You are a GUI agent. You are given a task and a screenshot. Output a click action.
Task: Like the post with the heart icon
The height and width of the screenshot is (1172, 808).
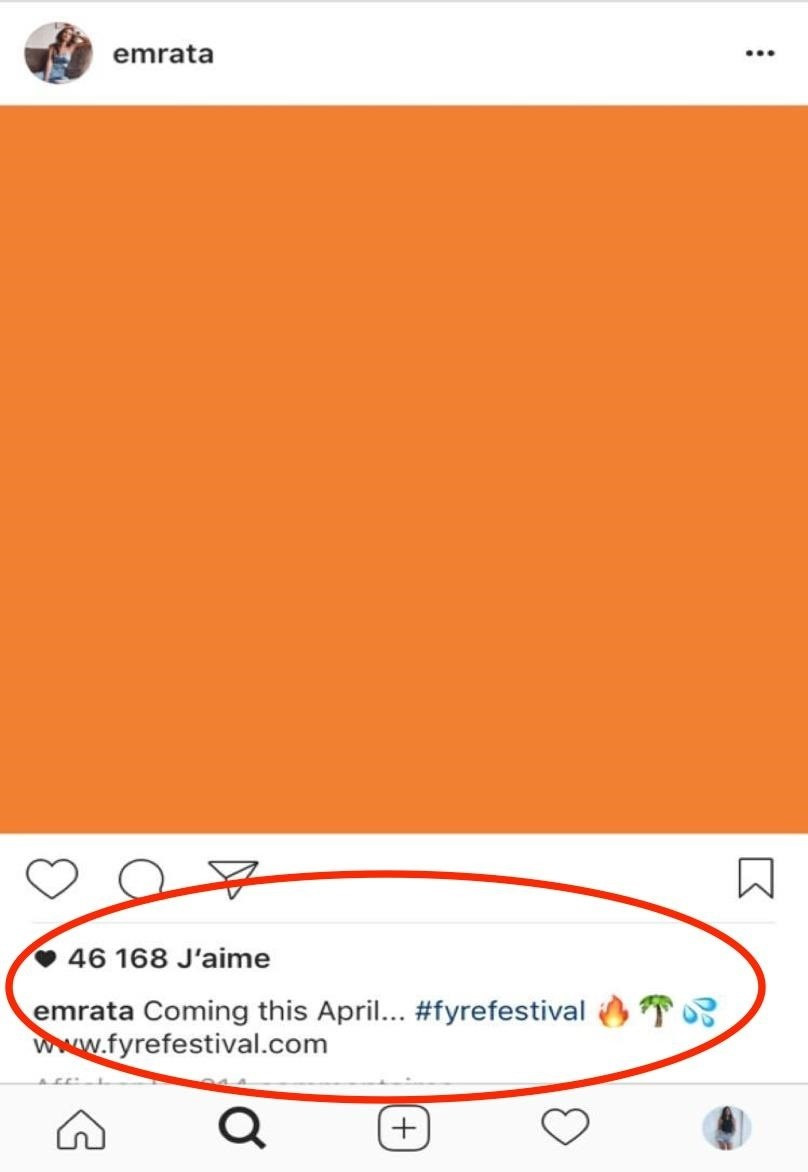(x=52, y=878)
